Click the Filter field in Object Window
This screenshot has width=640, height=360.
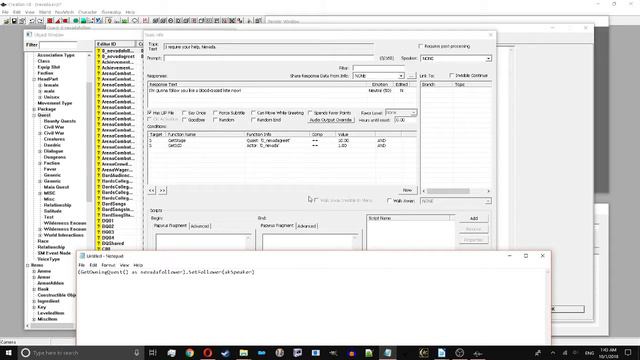tap(58, 45)
